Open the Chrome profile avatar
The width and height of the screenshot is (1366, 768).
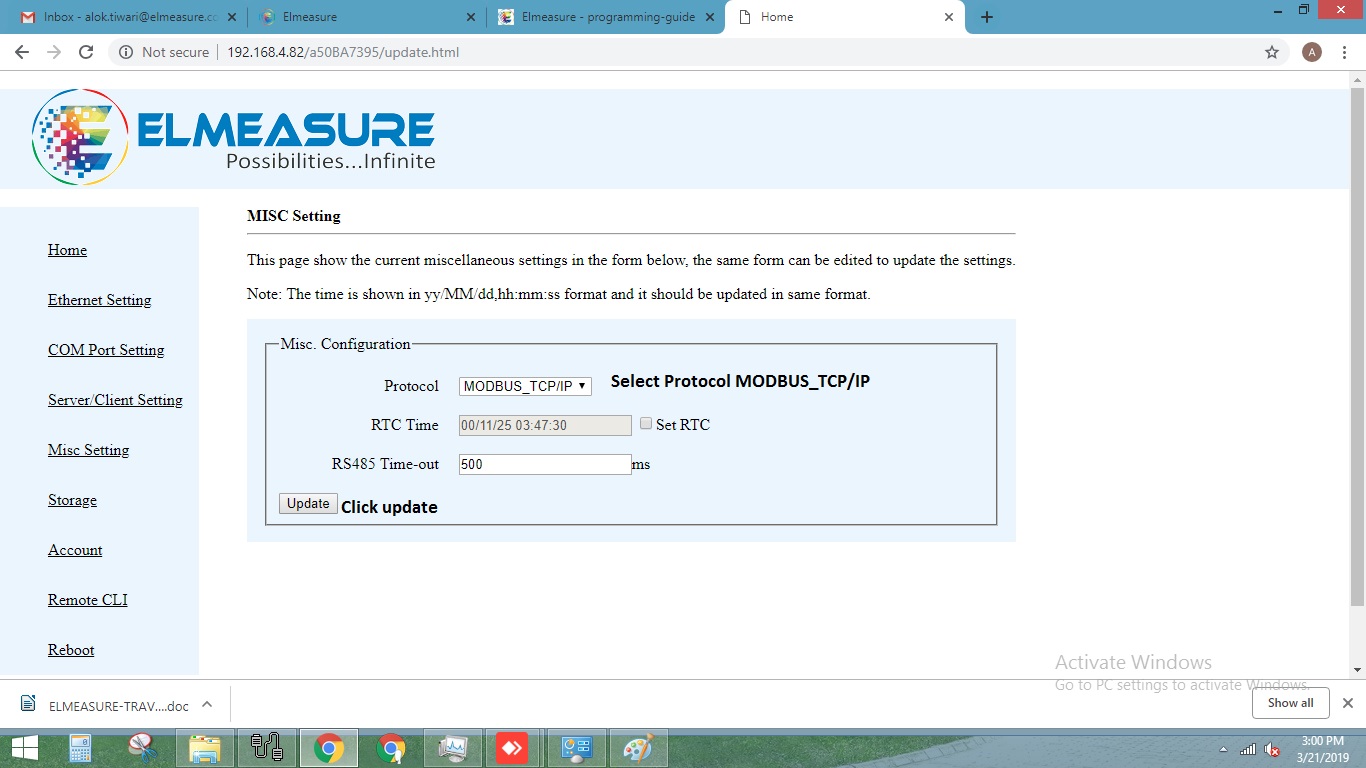(1312, 52)
